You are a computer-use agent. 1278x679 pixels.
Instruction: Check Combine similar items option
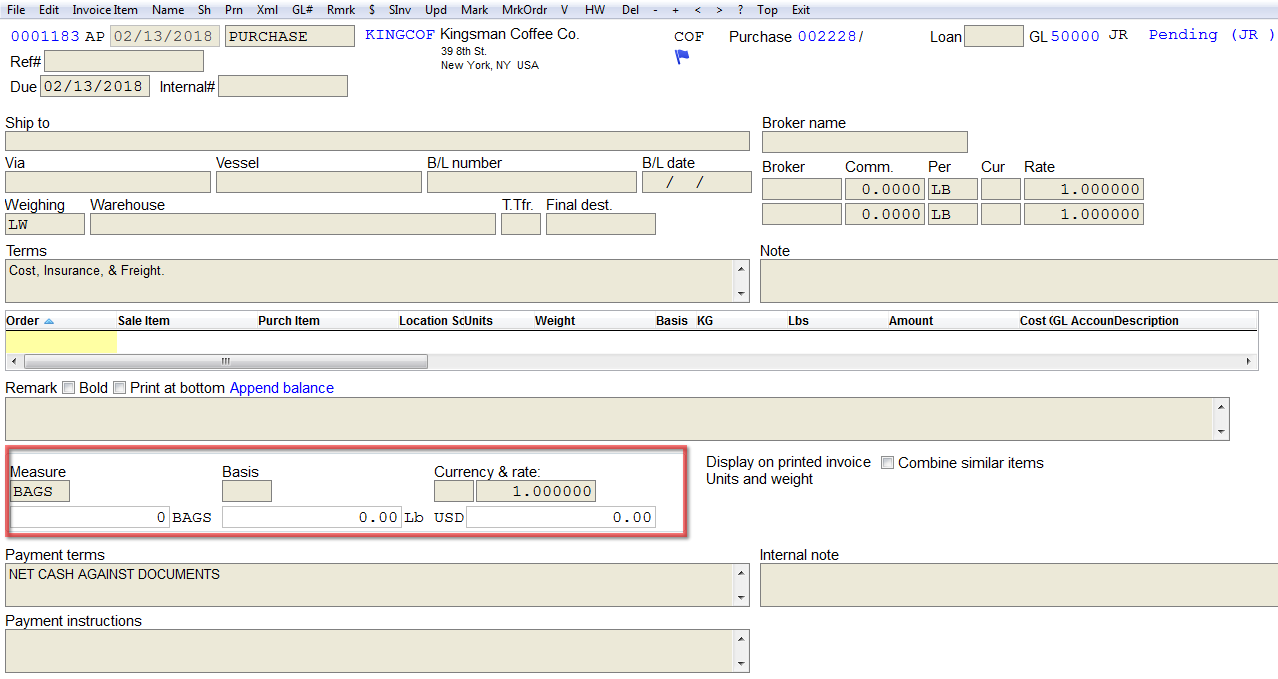click(x=888, y=463)
